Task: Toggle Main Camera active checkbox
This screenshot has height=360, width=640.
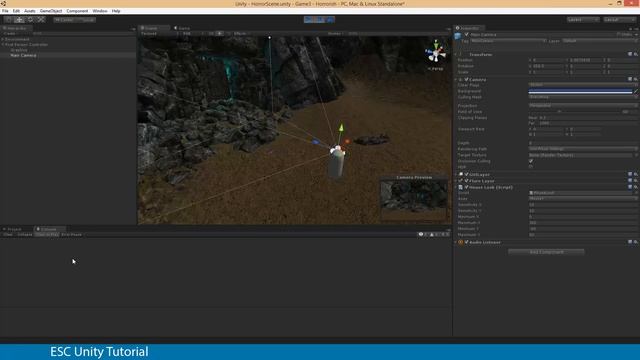Action: [467, 35]
